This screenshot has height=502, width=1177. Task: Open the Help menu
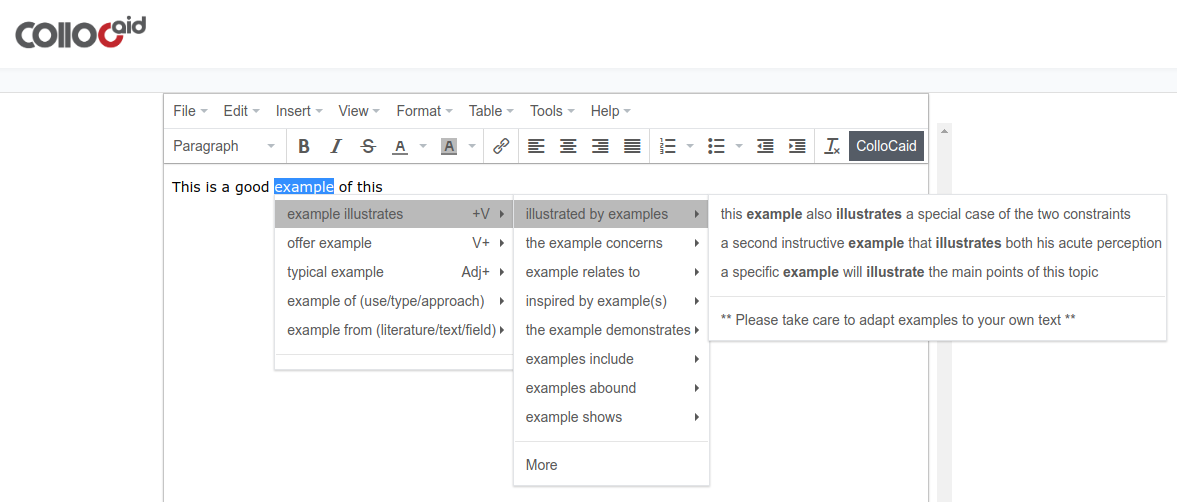point(610,111)
